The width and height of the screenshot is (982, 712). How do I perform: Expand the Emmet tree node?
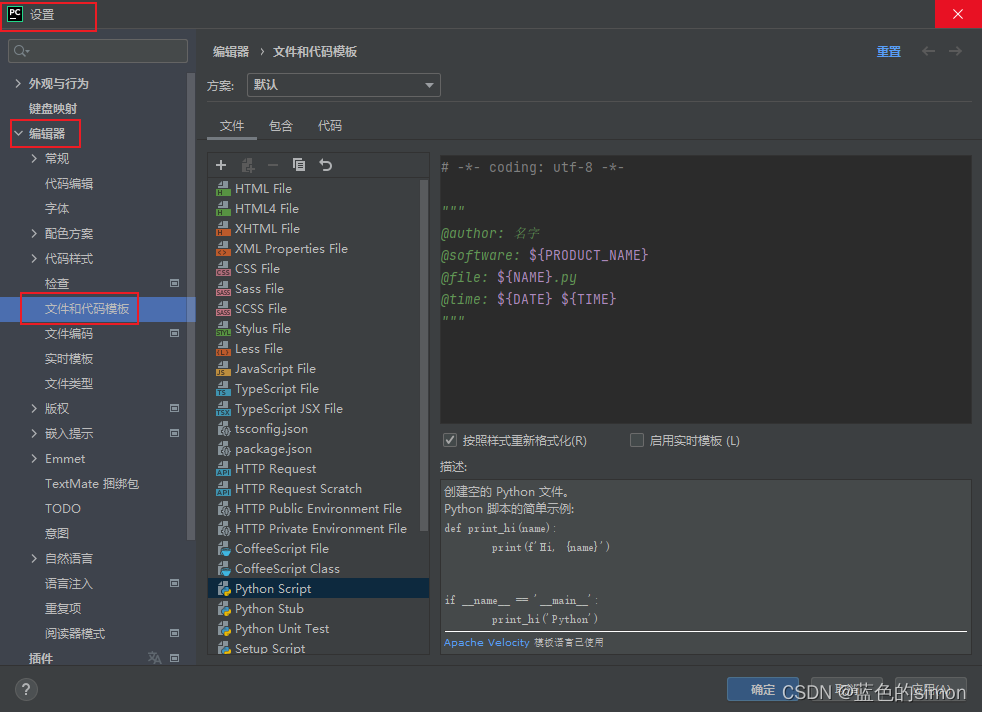34,458
